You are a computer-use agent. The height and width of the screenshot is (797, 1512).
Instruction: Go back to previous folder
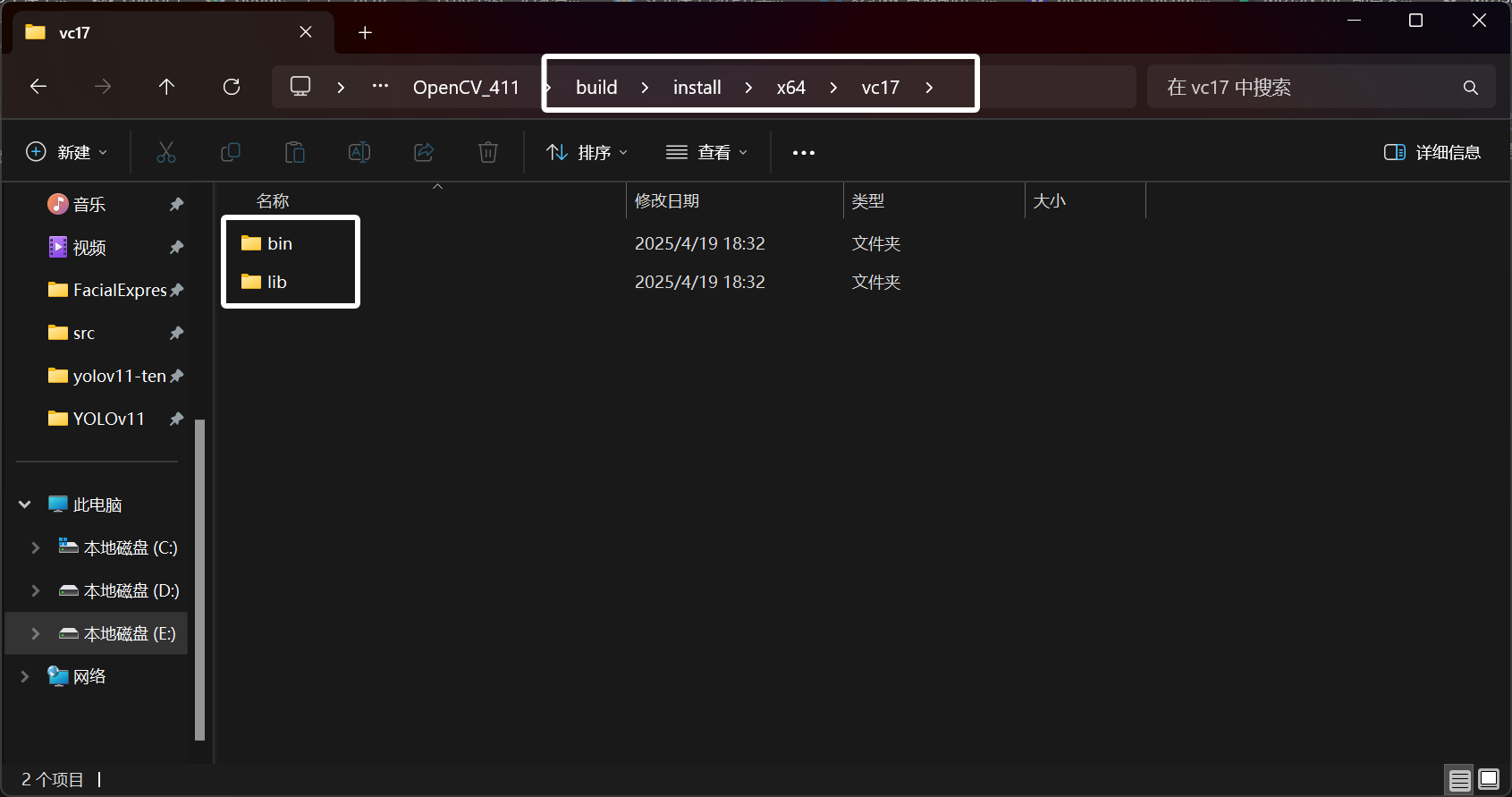pyautogui.click(x=38, y=87)
